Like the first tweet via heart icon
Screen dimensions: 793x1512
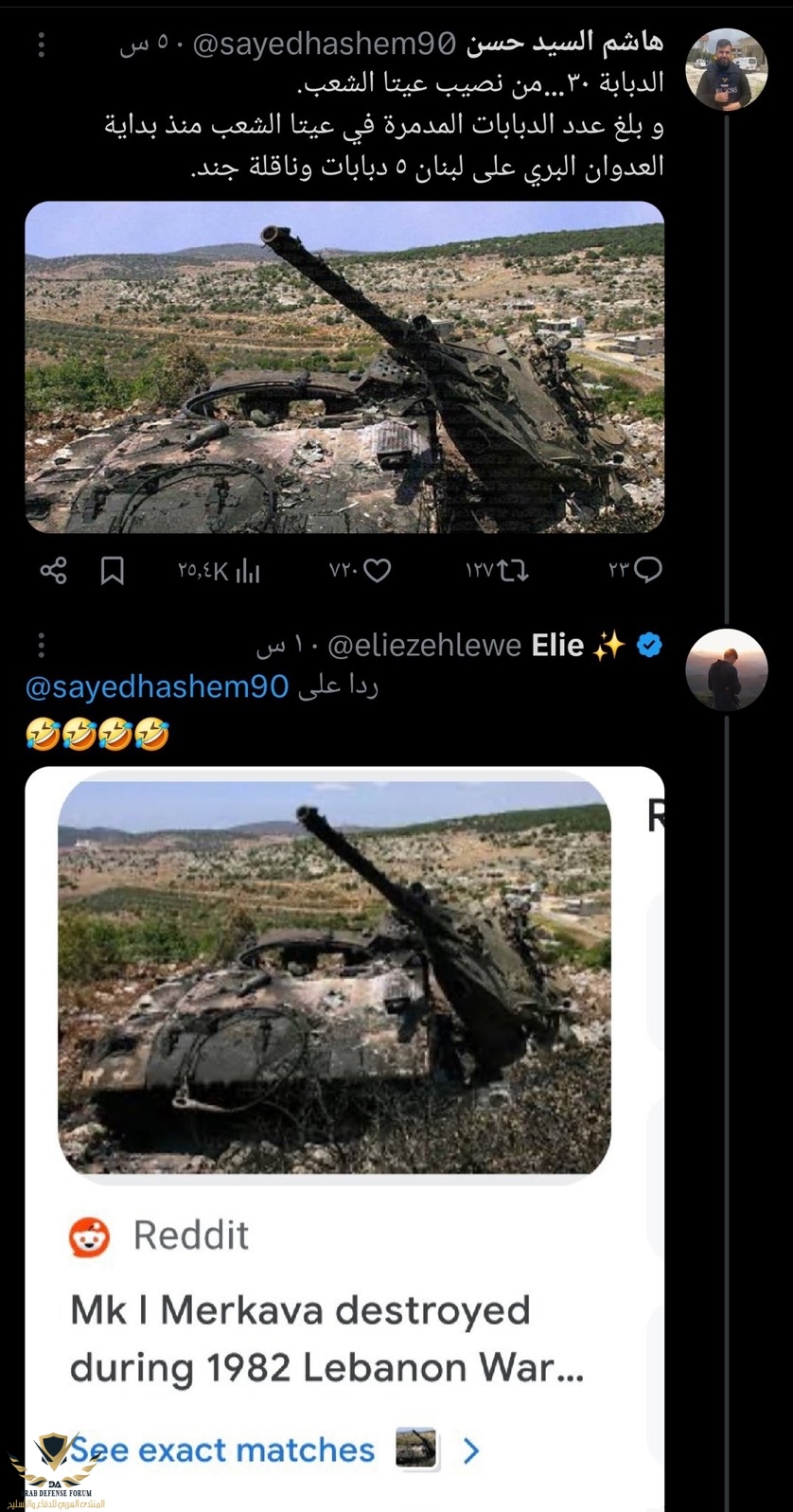(x=361, y=571)
